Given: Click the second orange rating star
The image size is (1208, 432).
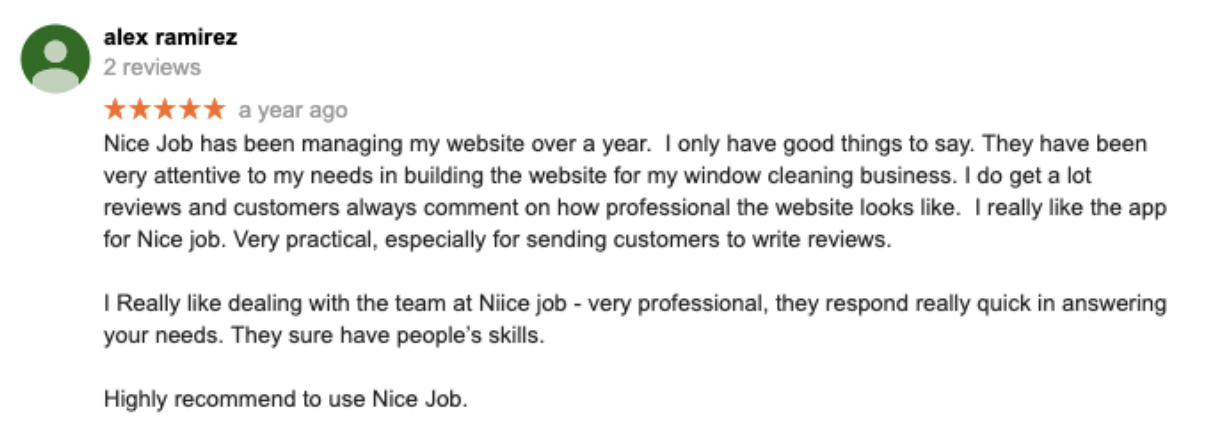Looking at the screenshot, I should [140, 109].
